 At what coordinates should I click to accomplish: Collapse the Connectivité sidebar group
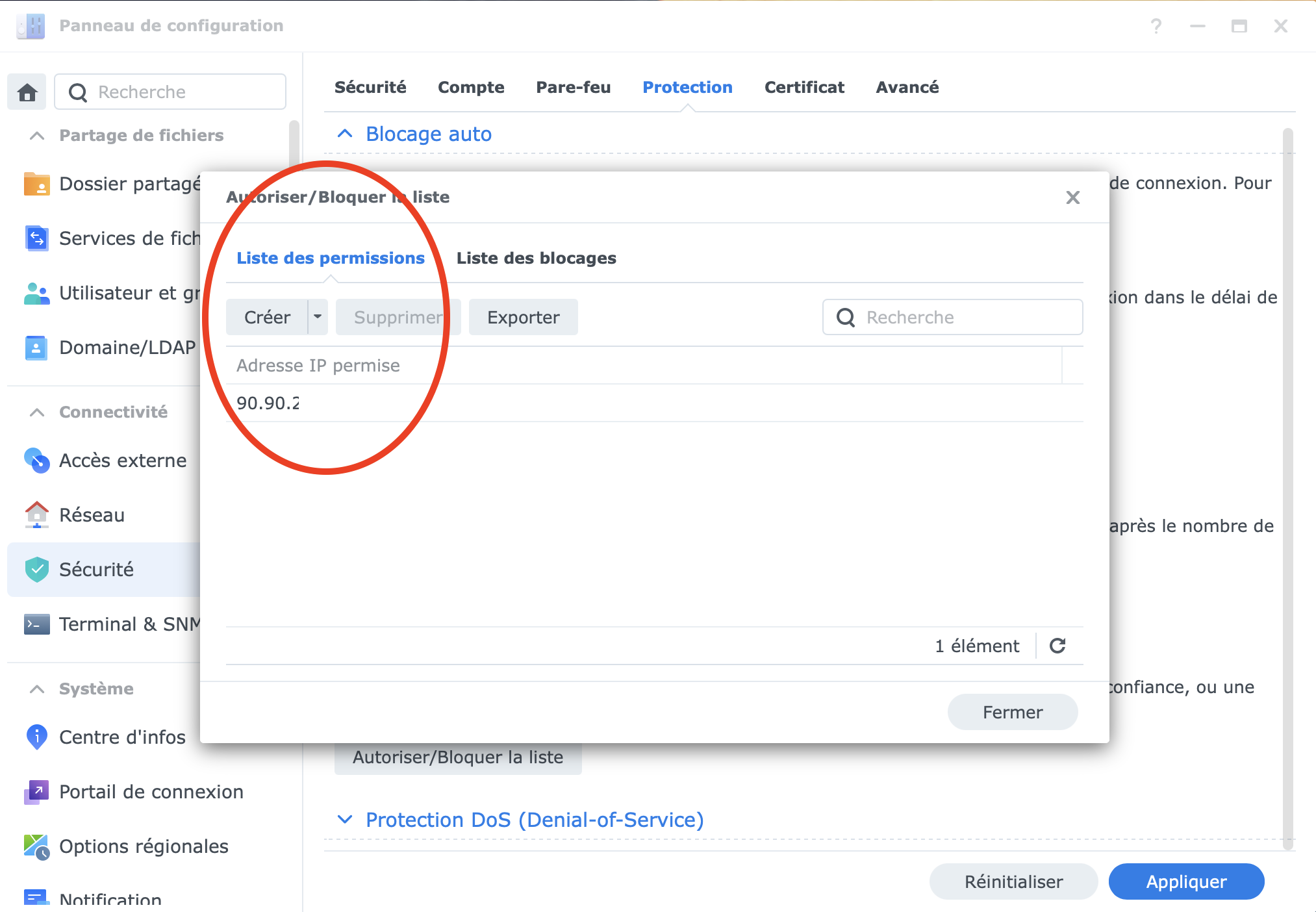[x=37, y=412]
